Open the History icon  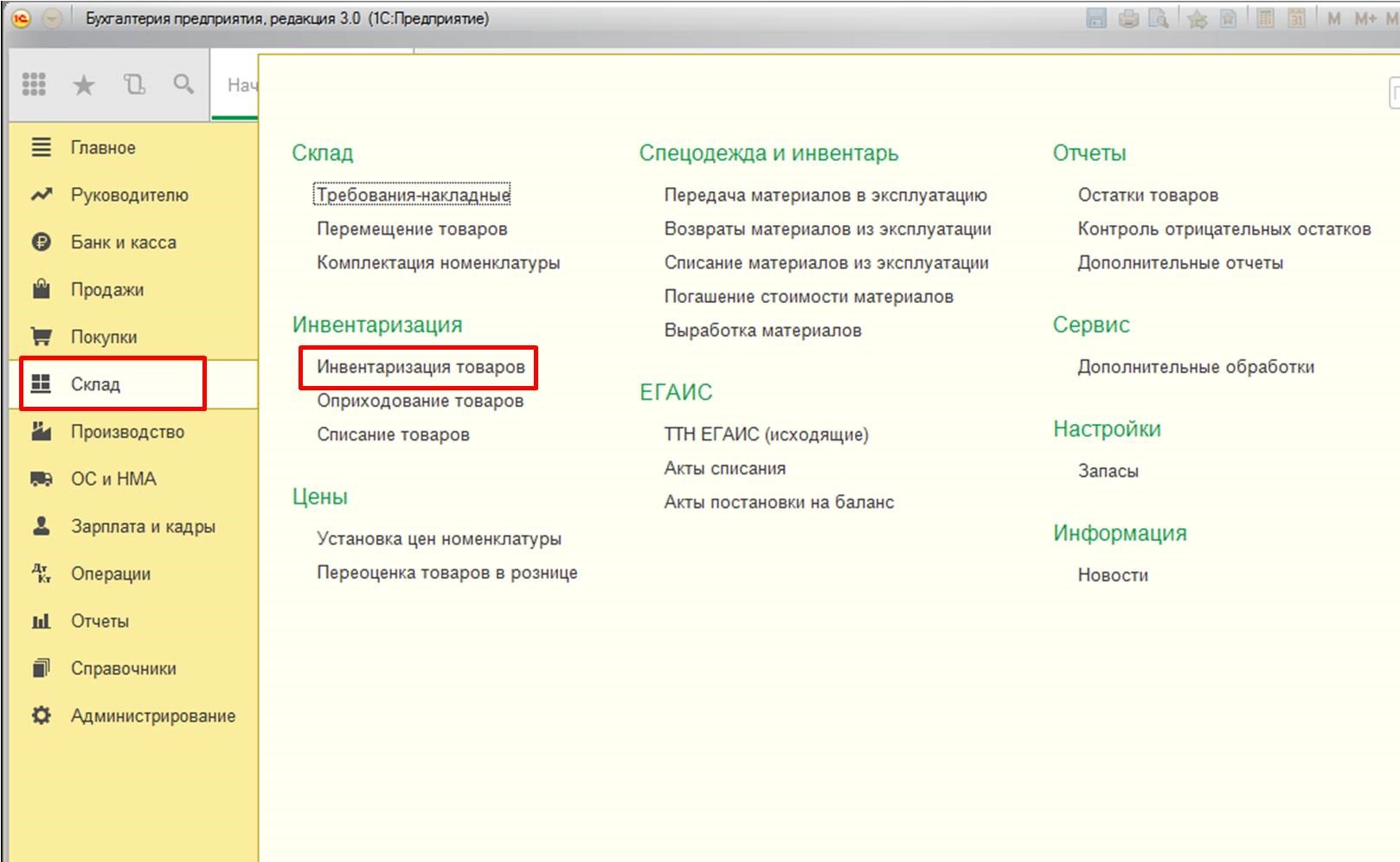(134, 84)
